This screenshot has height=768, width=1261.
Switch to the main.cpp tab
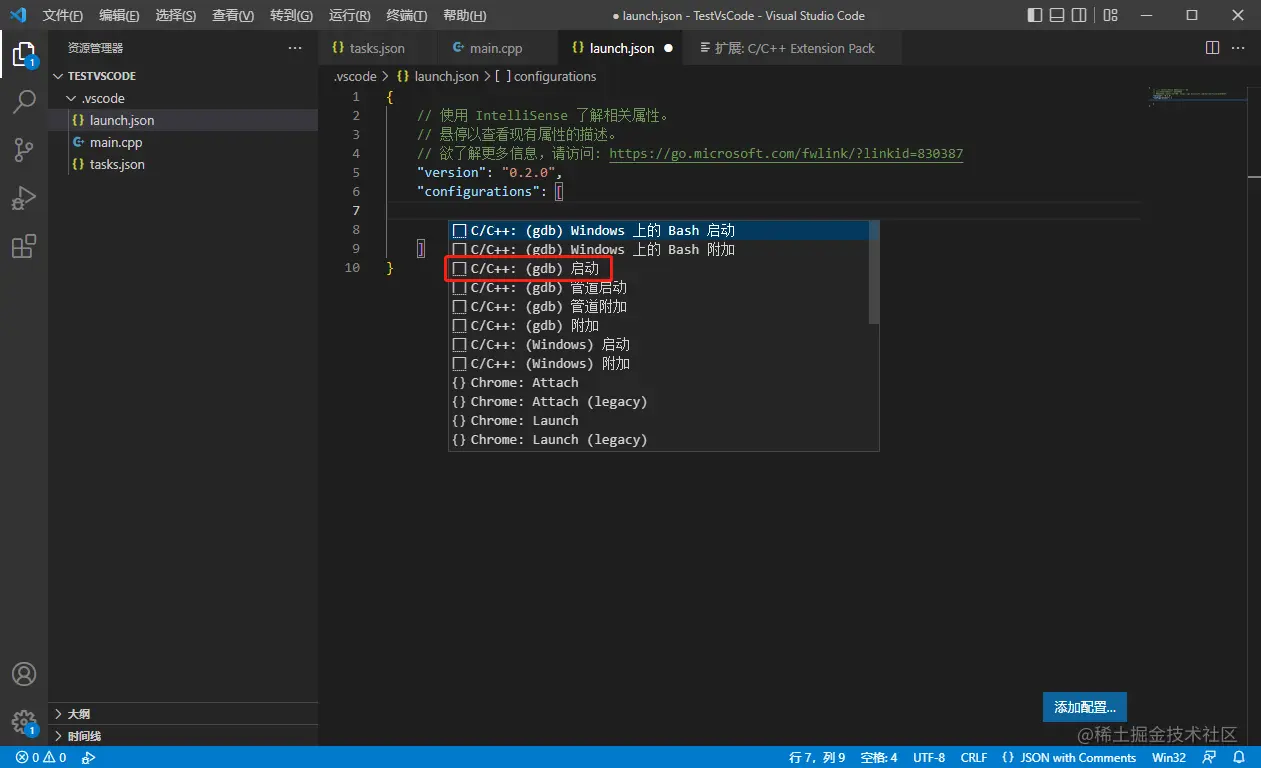497,47
